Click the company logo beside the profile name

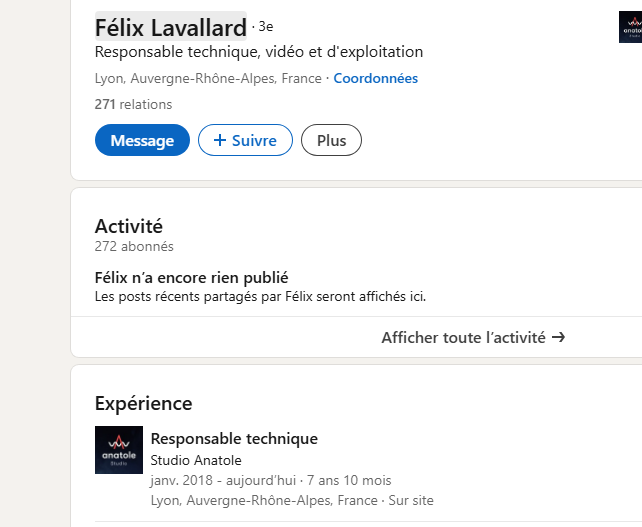630,27
